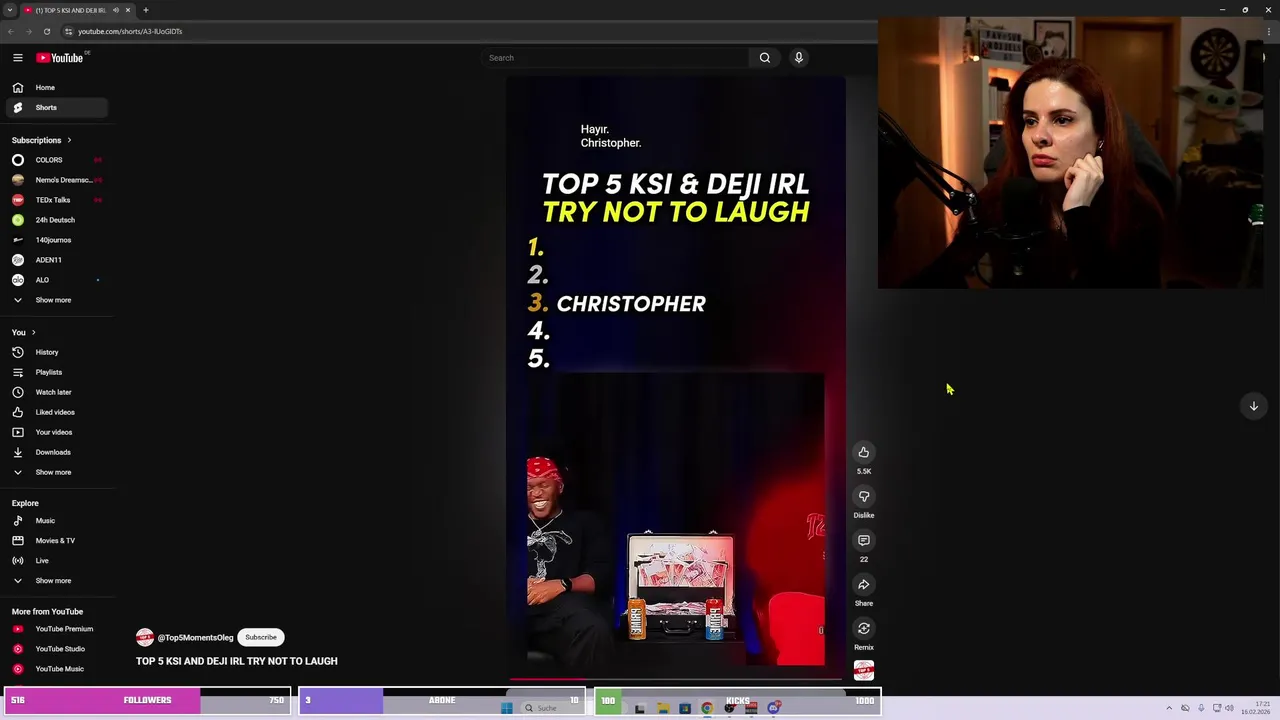Dislike the short with thumbs-down icon
Screen dimensions: 1280x720
864,496
